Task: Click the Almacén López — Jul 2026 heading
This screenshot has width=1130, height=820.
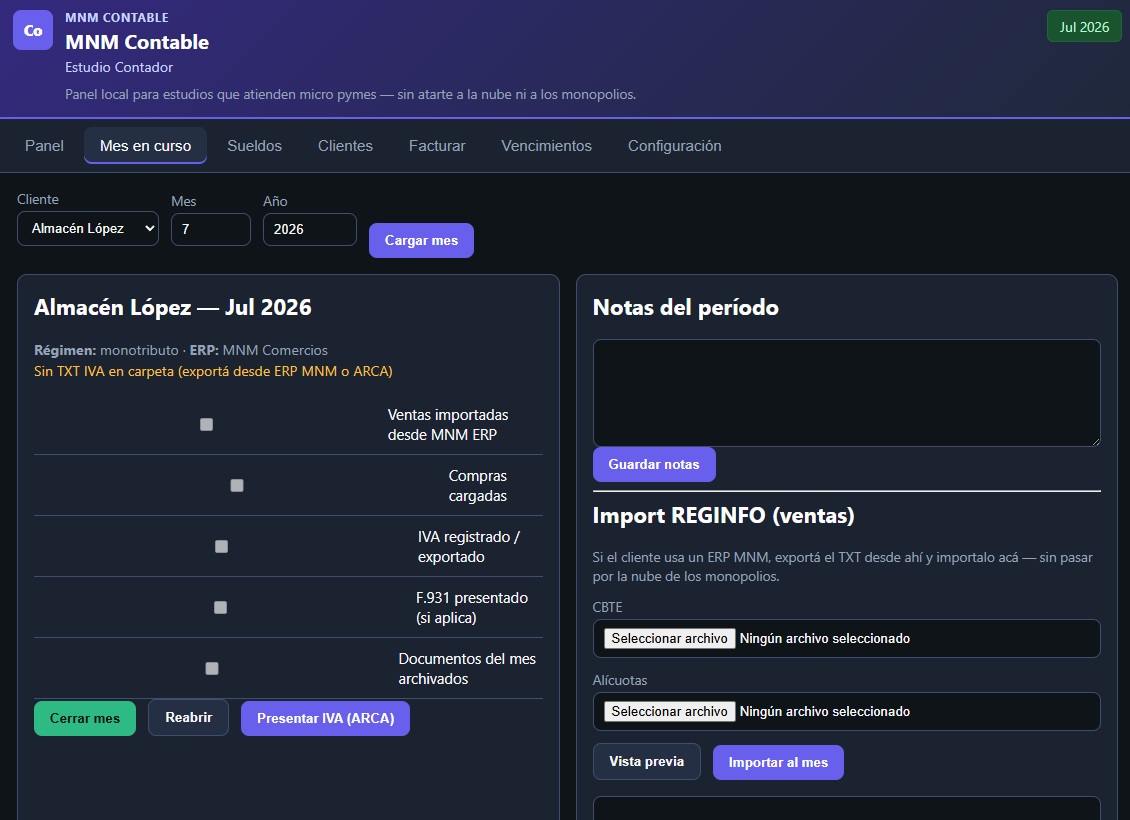Action: point(173,308)
